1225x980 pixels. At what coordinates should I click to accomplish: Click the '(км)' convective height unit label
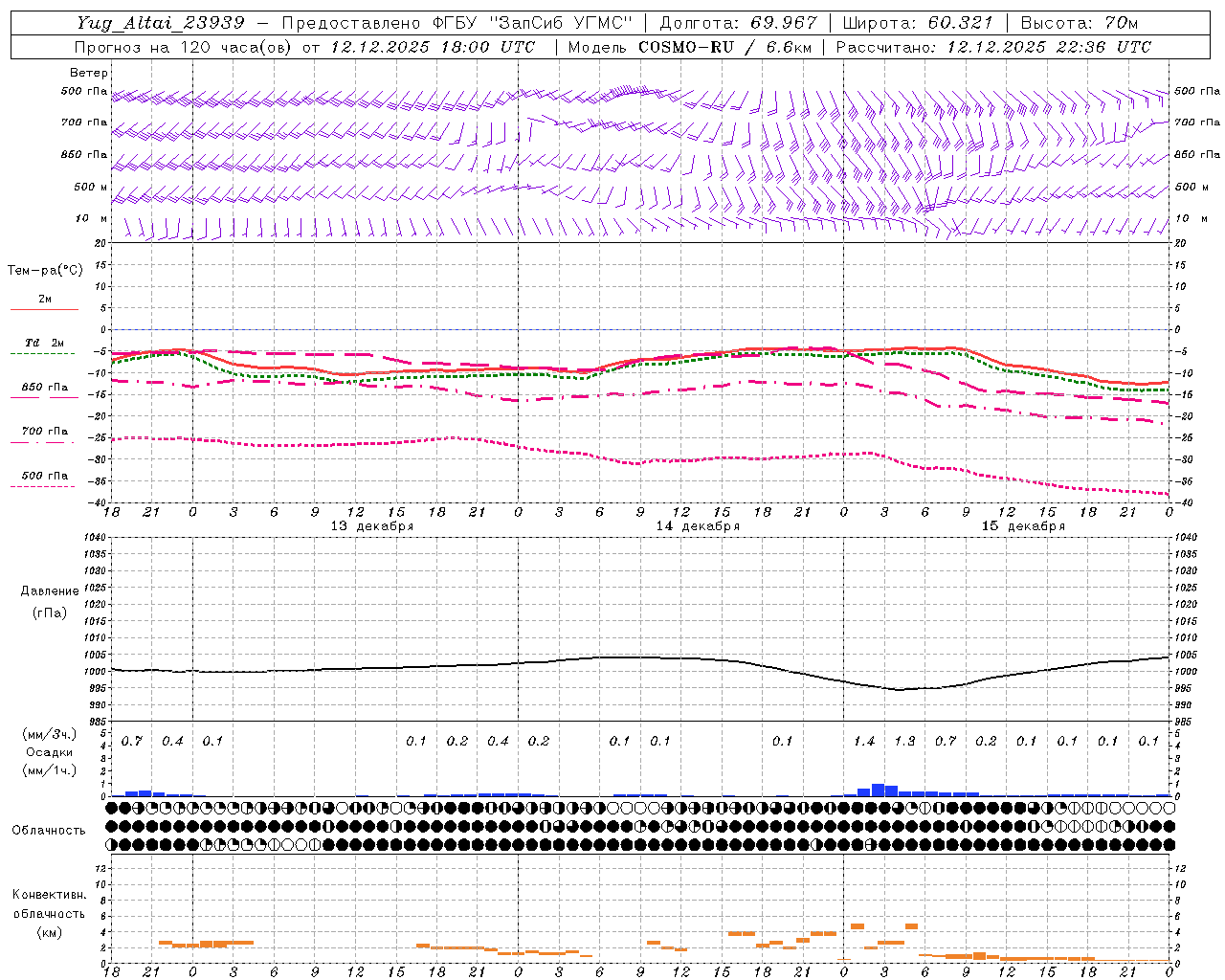[x=49, y=931]
